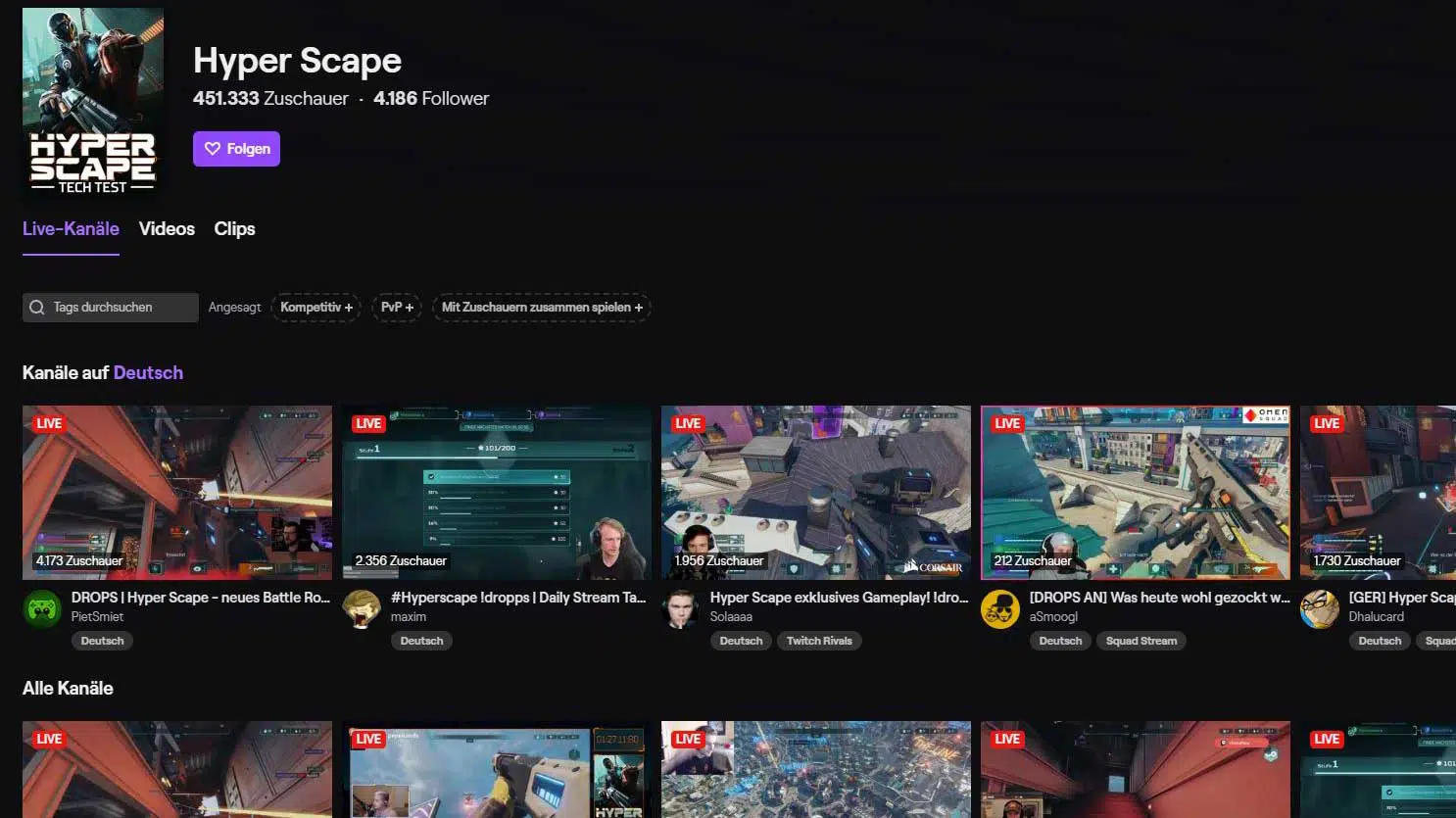Image resolution: width=1456 pixels, height=818 pixels.
Task: Open the third Alle Kanäle thumbnail showing city map
Action: click(x=816, y=770)
